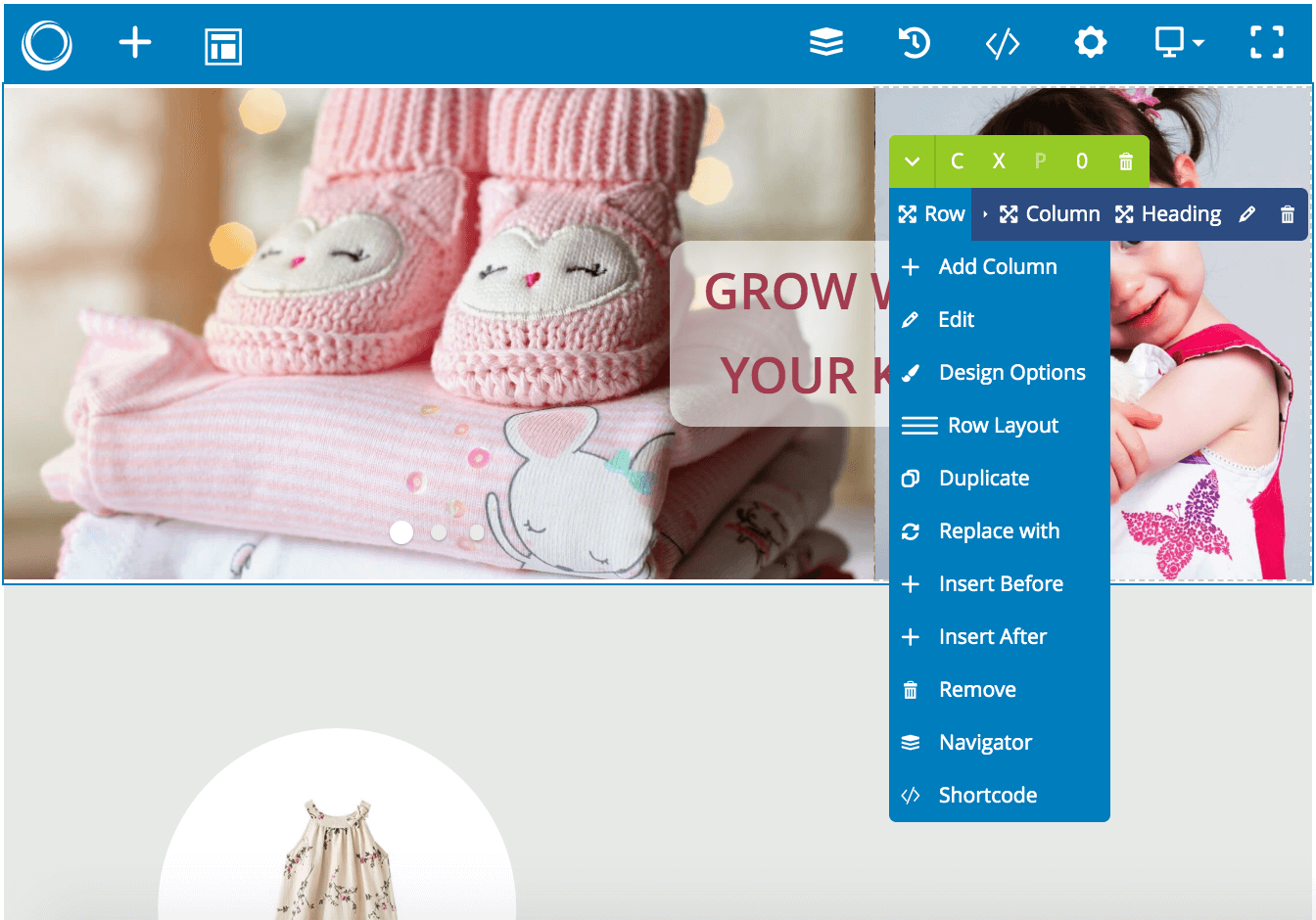The image size is (1316, 920).
Task: Select Duplicate from the row menu
Action: pos(984,478)
